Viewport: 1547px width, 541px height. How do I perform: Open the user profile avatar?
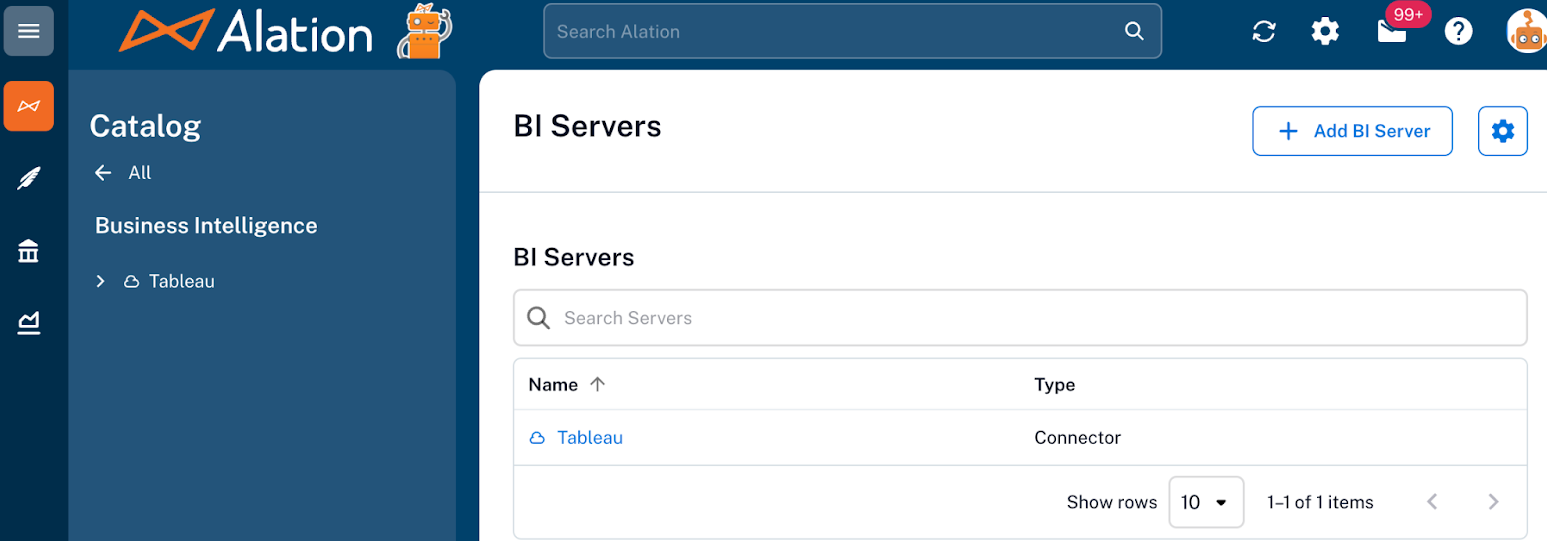(1527, 31)
